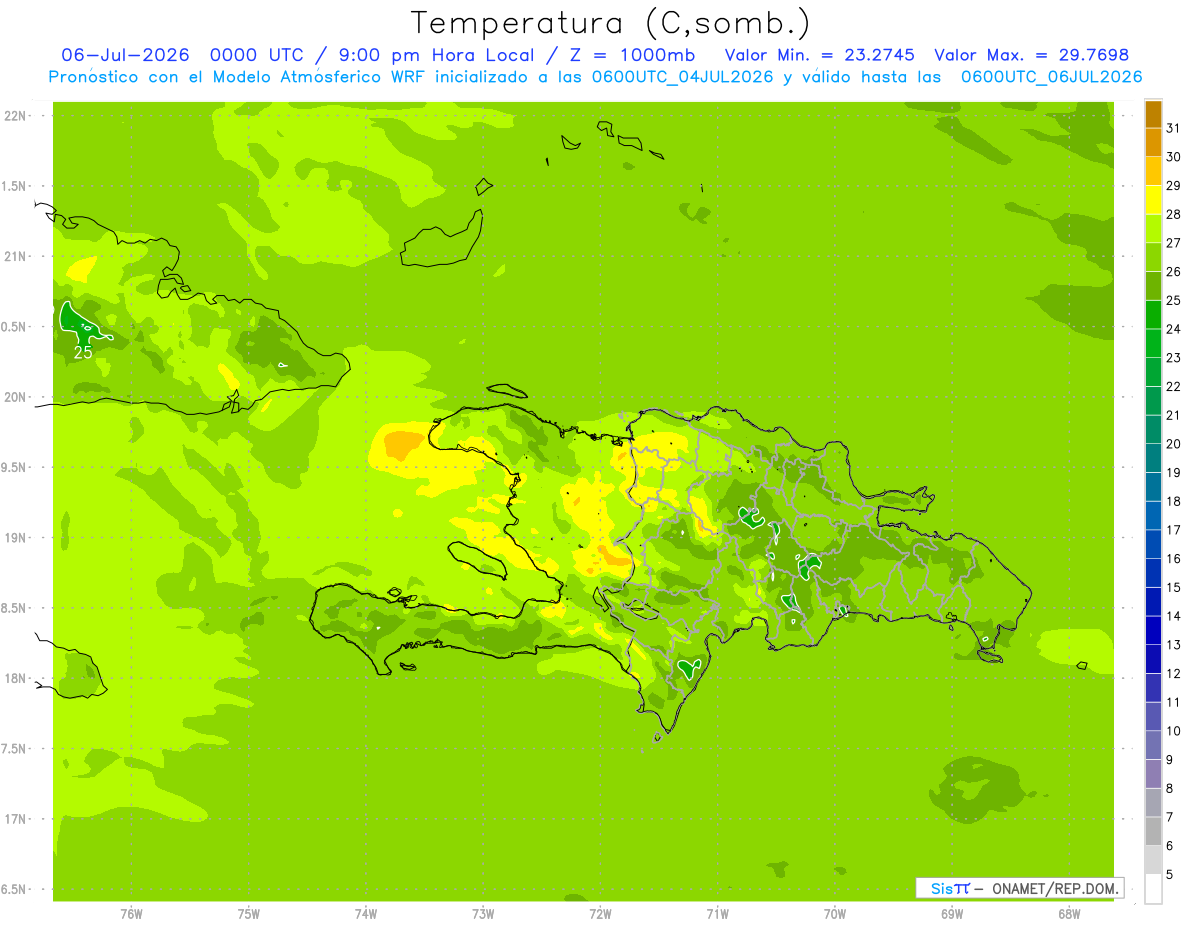Click the "SisTT - ONAMET/REP.DOM." credit label
The width and height of the screenshot is (1200, 927).
[1019, 888]
